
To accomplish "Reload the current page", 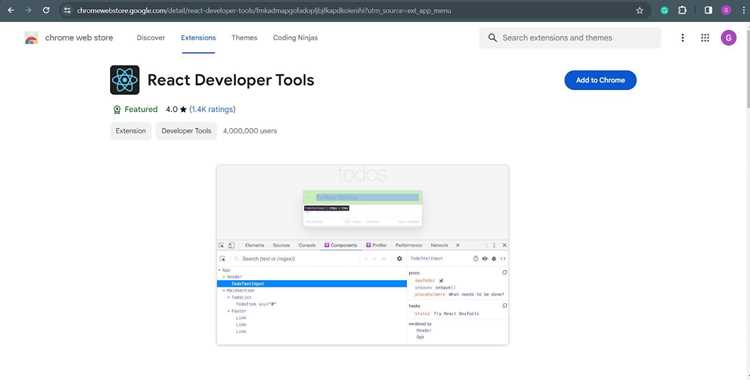I will pyautogui.click(x=46, y=10).
